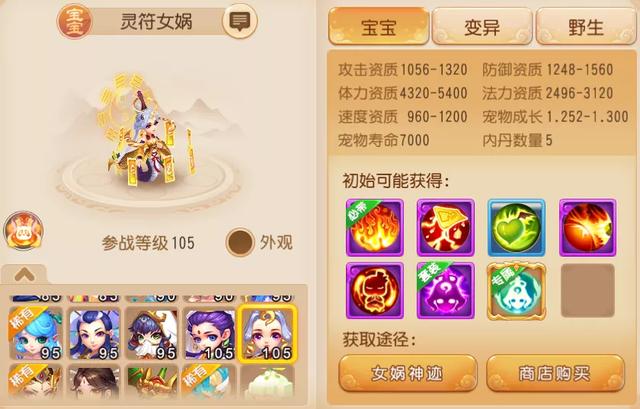Click the 必带 flaming fire skill icon
The width and height of the screenshot is (640, 409).
coord(375,227)
